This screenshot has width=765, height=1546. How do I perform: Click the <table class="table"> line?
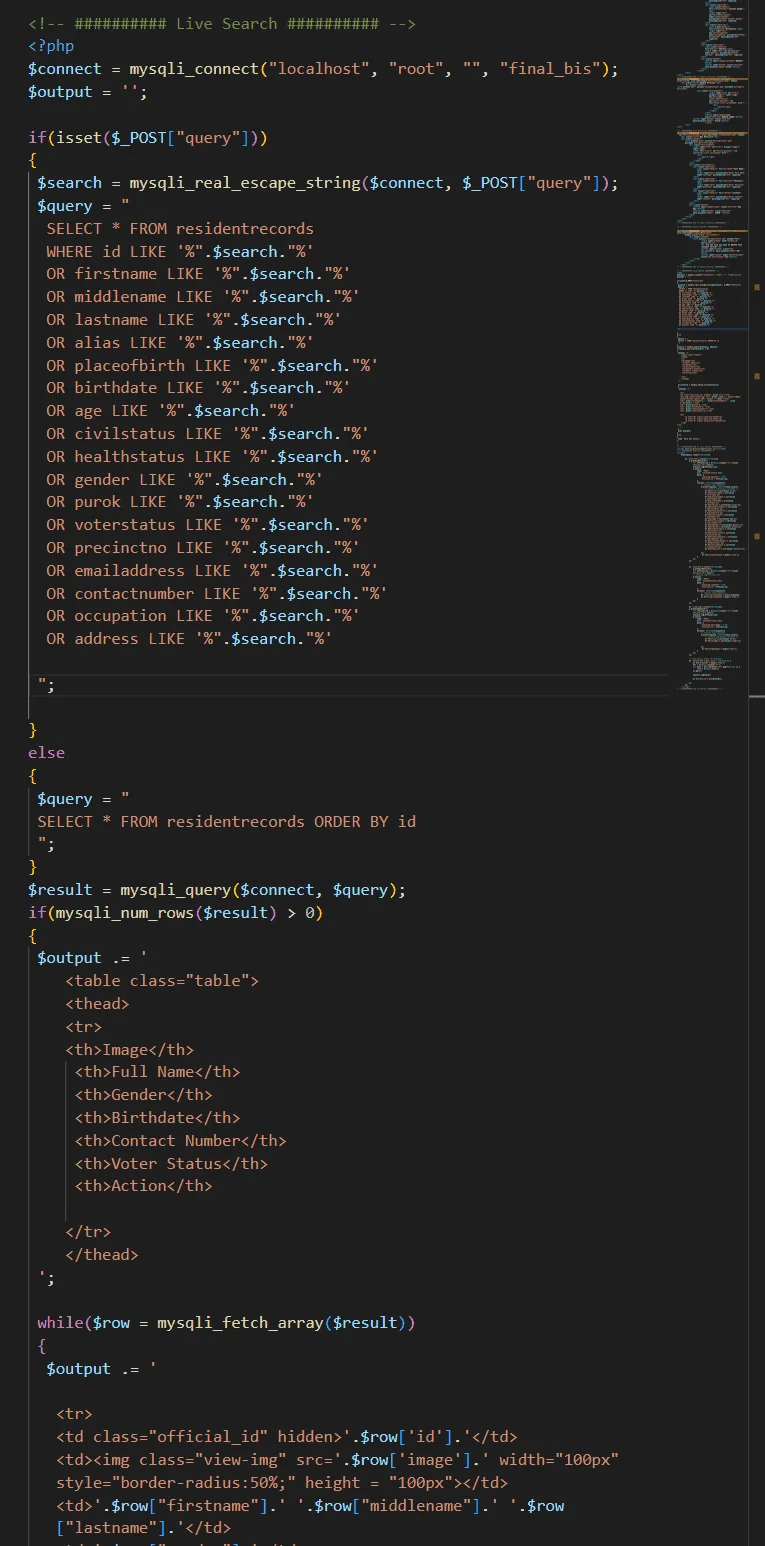click(x=162, y=981)
